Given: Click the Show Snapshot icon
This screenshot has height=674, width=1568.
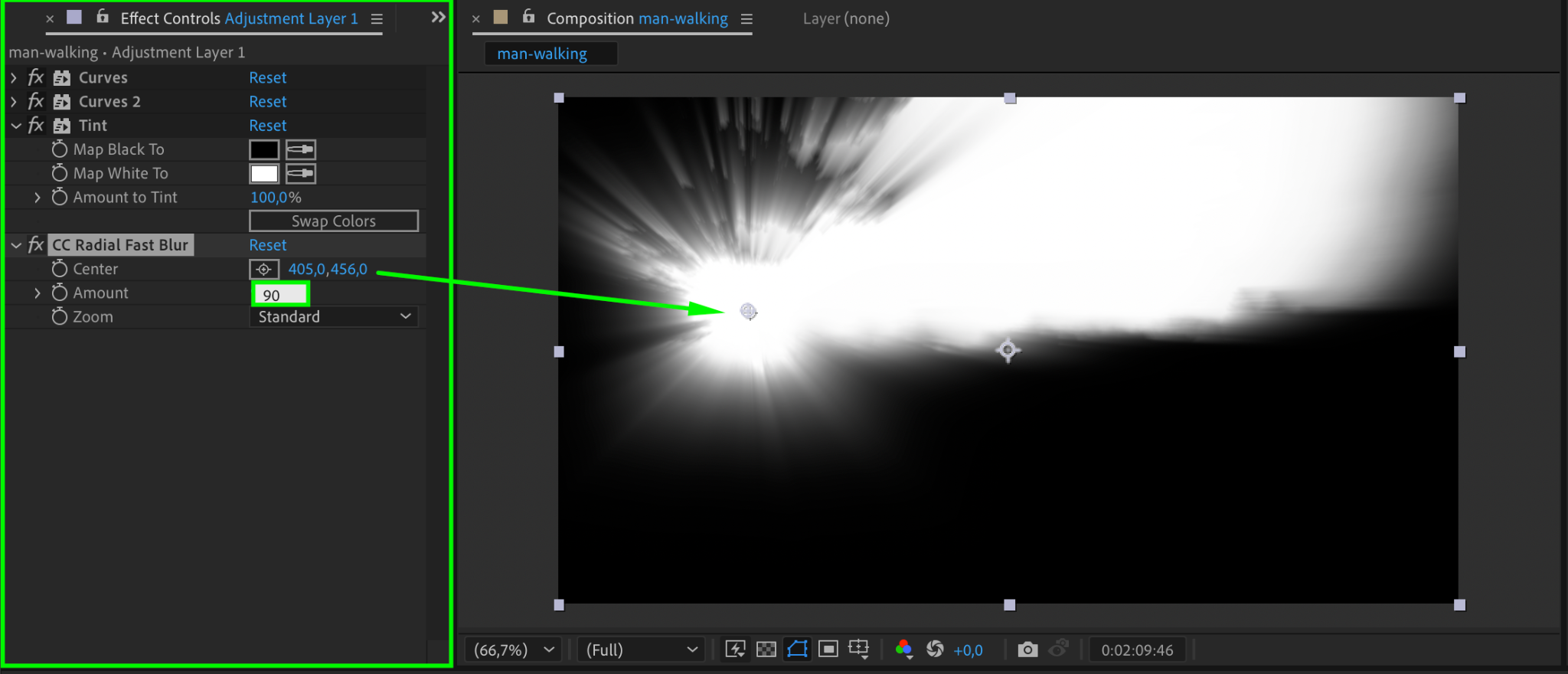Looking at the screenshot, I should point(1058,649).
